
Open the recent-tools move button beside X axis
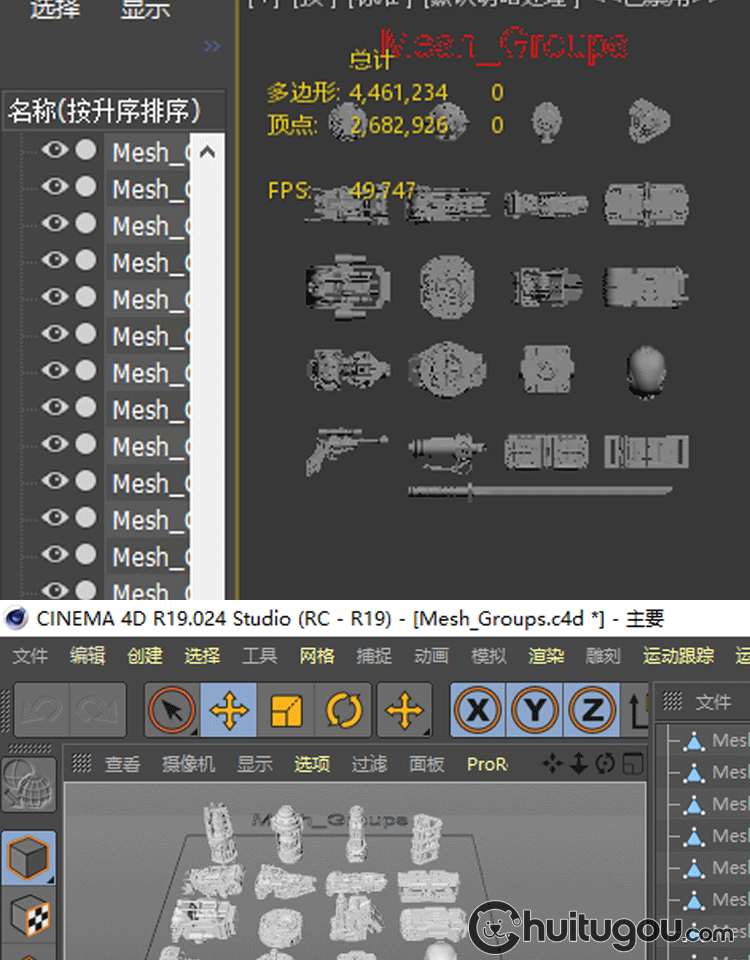pyautogui.click(x=404, y=710)
